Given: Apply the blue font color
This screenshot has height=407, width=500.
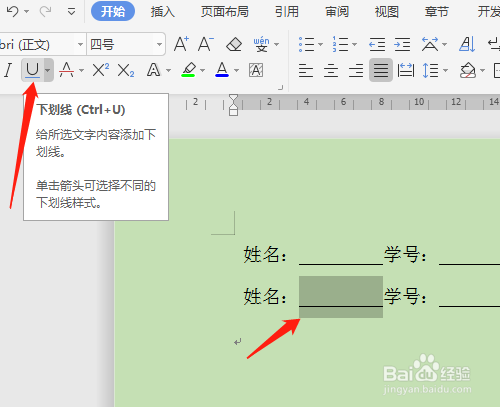Looking at the screenshot, I should pos(222,70).
